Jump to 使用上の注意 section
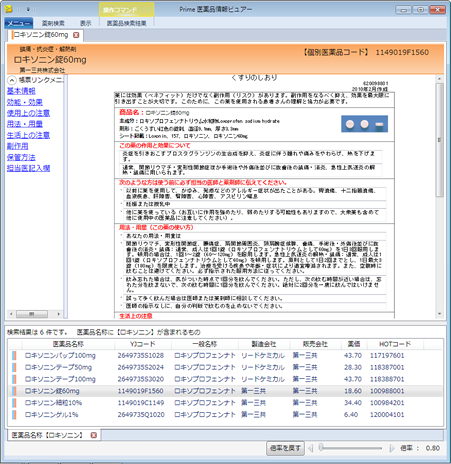 [28, 113]
